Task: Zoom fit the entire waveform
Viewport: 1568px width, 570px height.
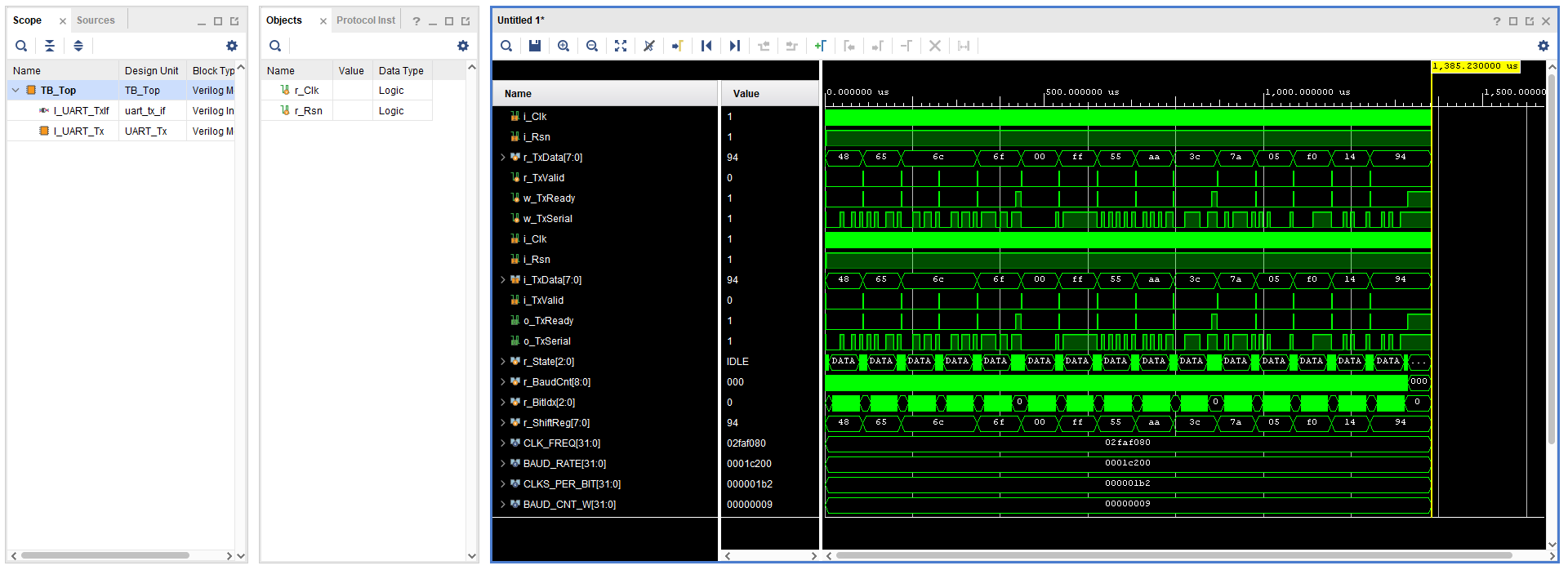Action: 621,46
